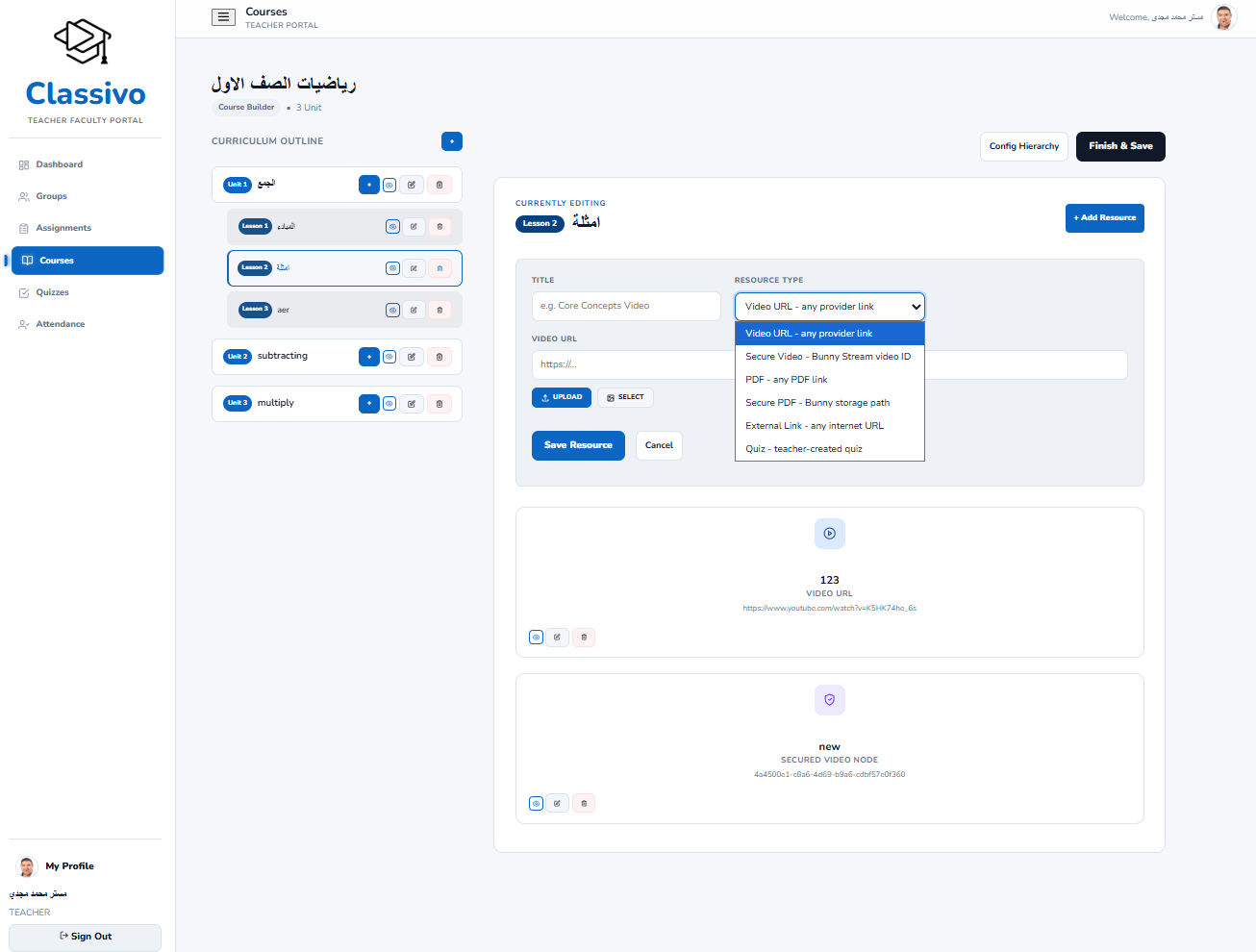Focus the Video URL input field
Screen dimensions: 1256x952
pyautogui.click(x=829, y=364)
